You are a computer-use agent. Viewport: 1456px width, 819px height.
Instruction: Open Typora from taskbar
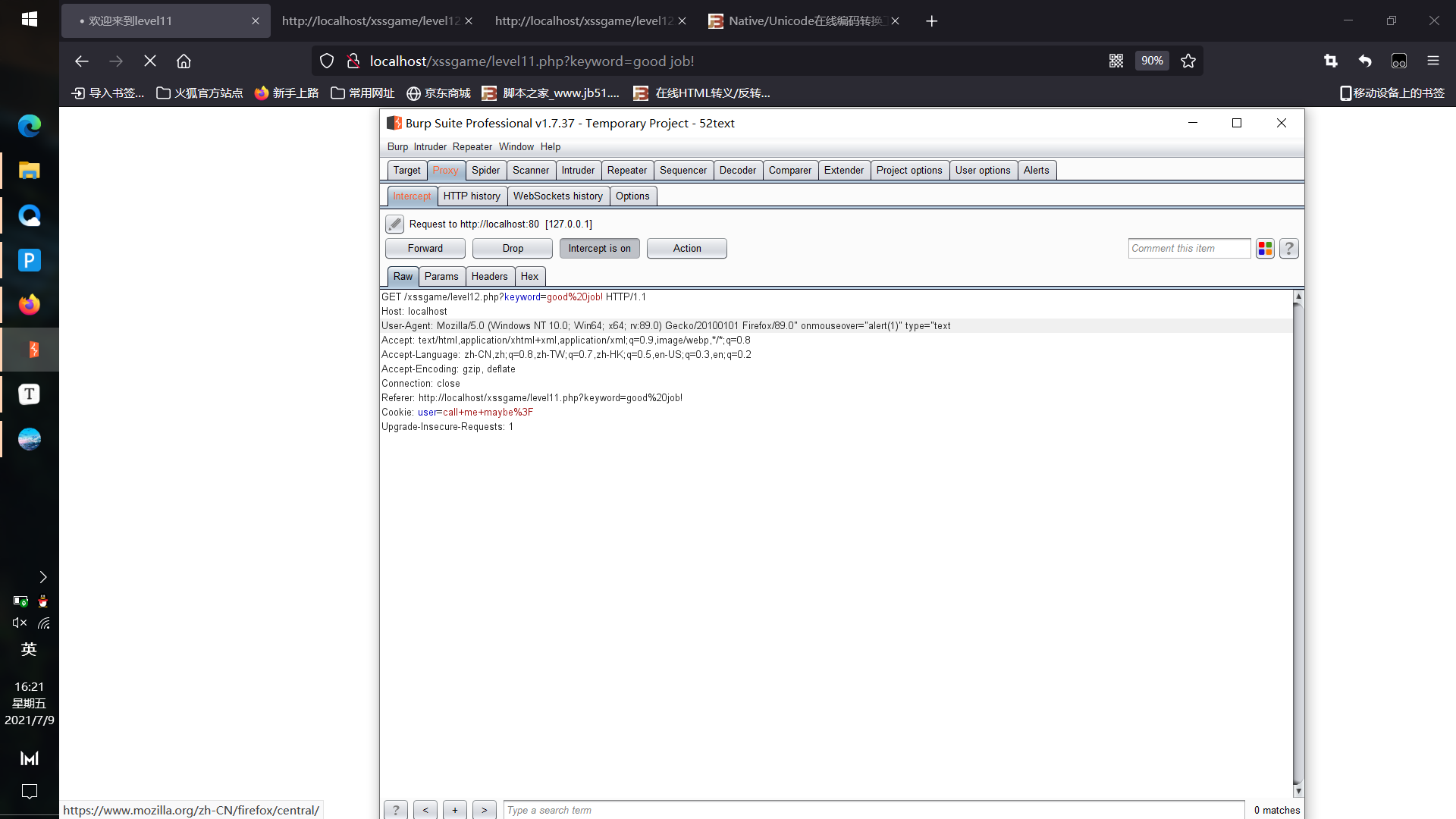click(x=30, y=394)
